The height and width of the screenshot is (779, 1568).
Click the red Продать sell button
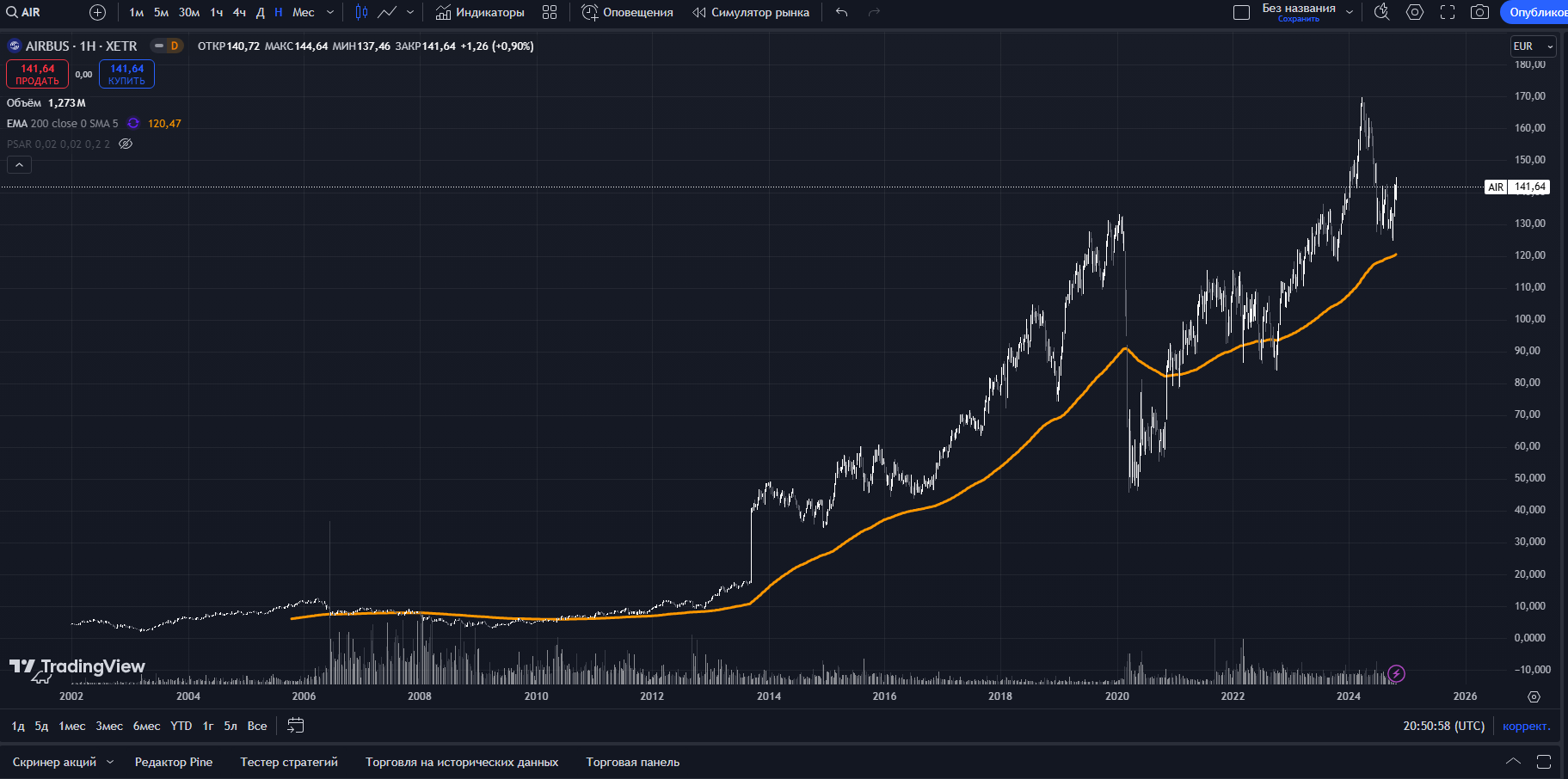[37, 74]
